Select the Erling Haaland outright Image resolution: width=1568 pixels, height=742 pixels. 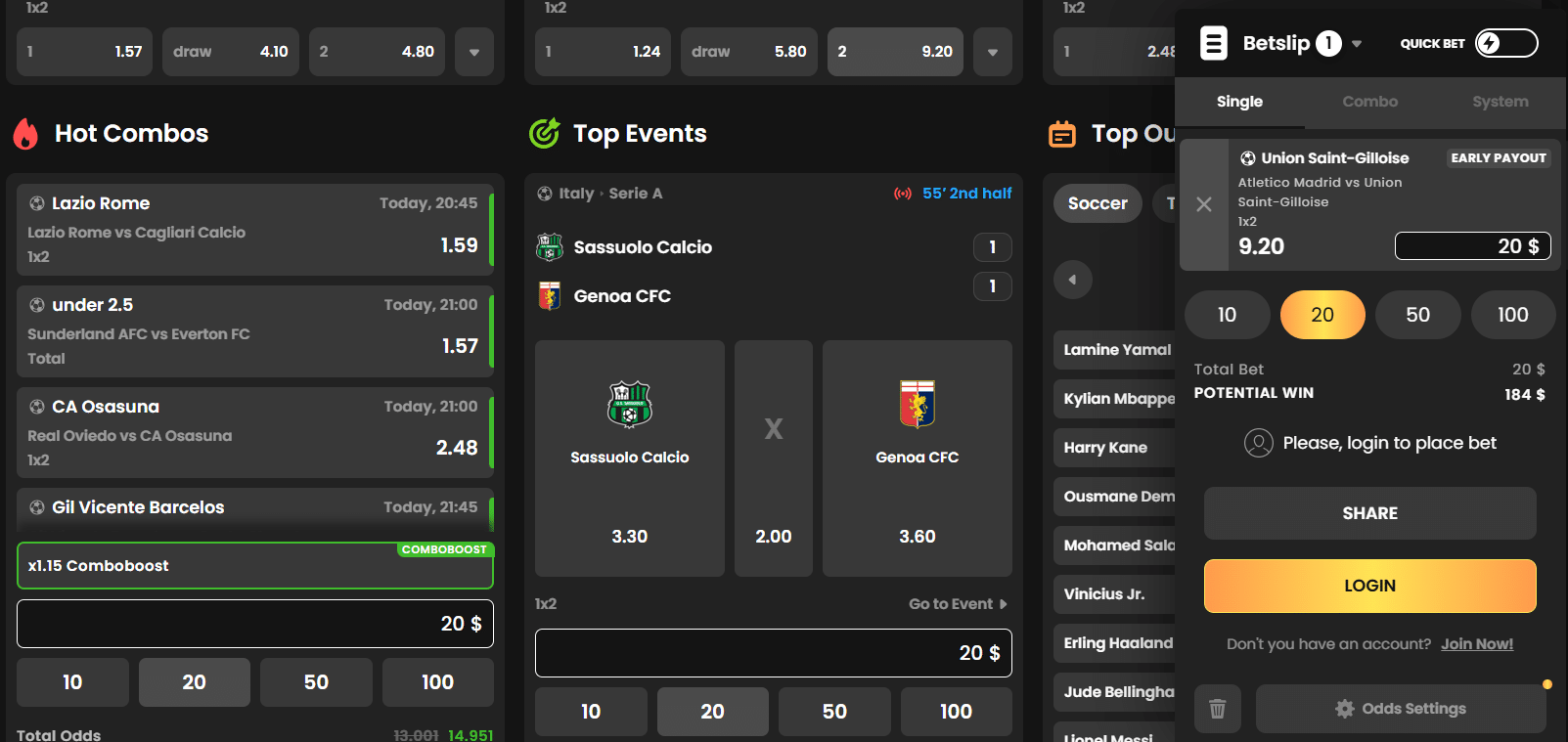tap(1114, 643)
